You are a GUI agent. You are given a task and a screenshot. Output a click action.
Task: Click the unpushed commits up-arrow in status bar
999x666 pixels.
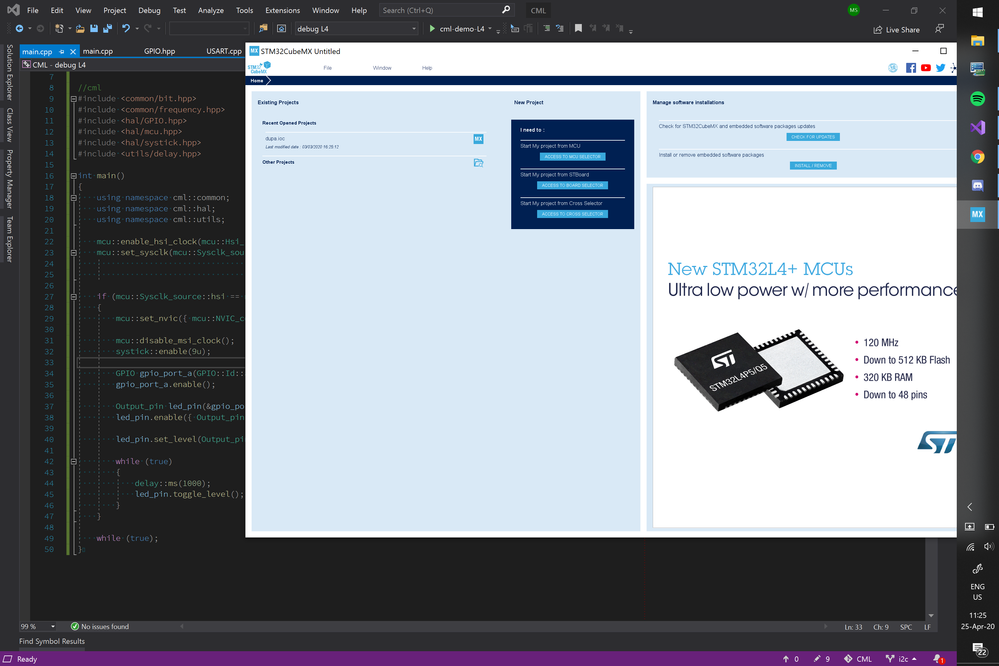pyautogui.click(x=791, y=659)
